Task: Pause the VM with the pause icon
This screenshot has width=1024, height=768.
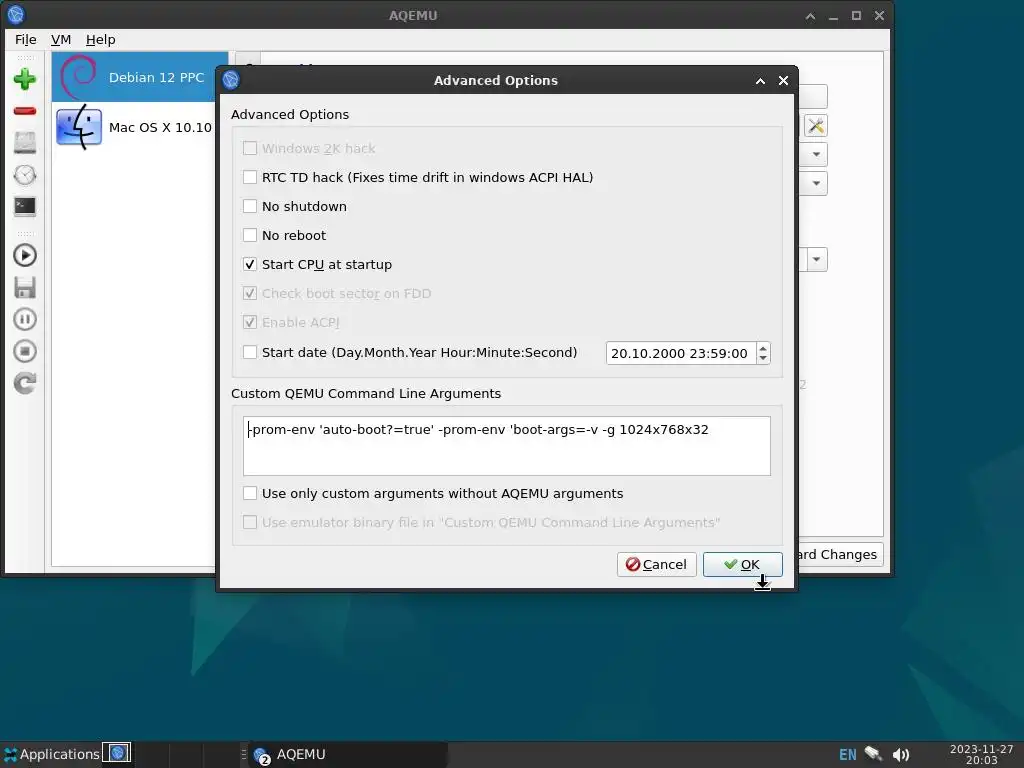Action: coord(25,319)
